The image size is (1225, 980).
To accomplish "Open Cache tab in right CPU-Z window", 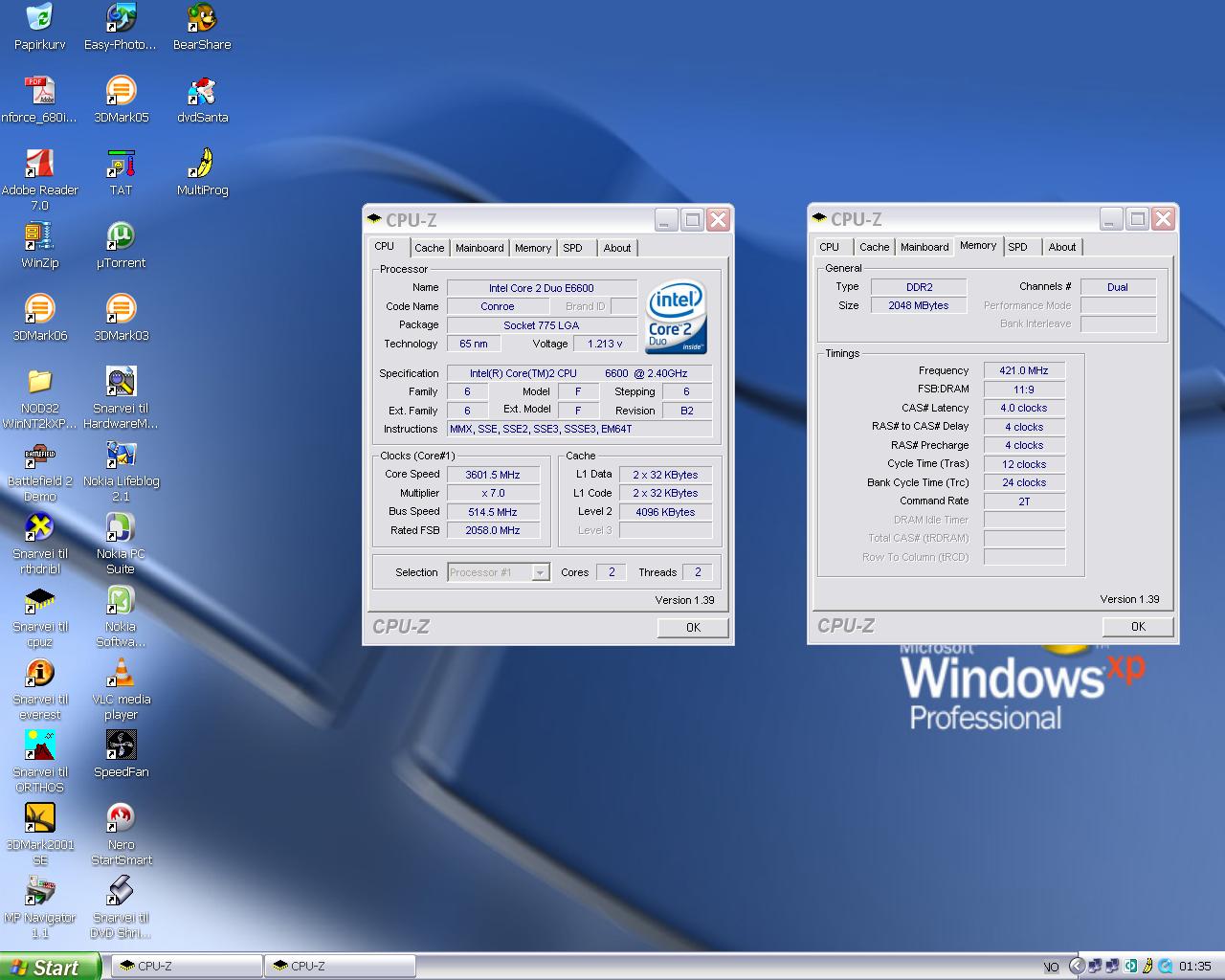I will (874, 247).
